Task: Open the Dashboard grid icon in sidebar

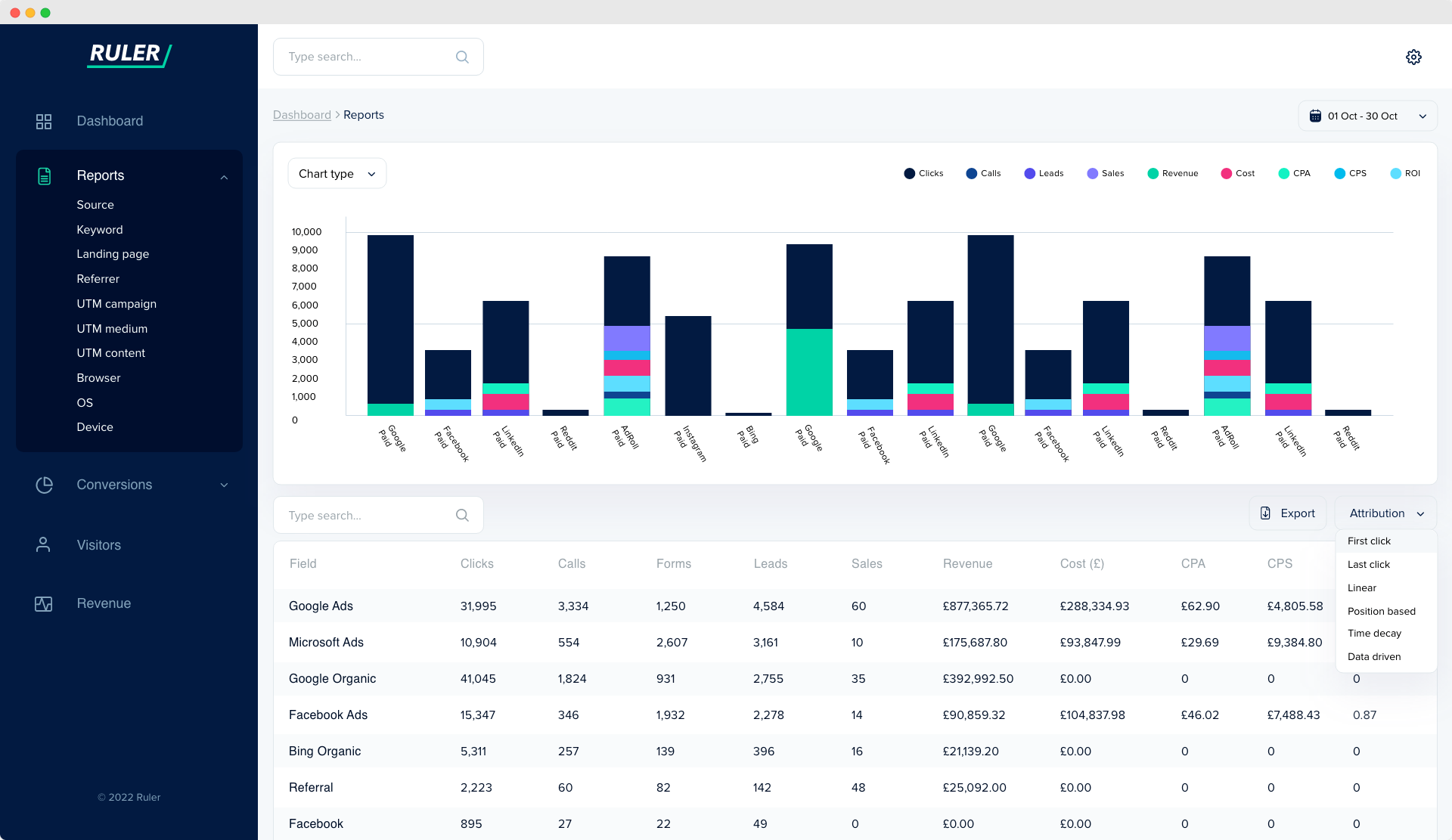Action: point(44,121)
